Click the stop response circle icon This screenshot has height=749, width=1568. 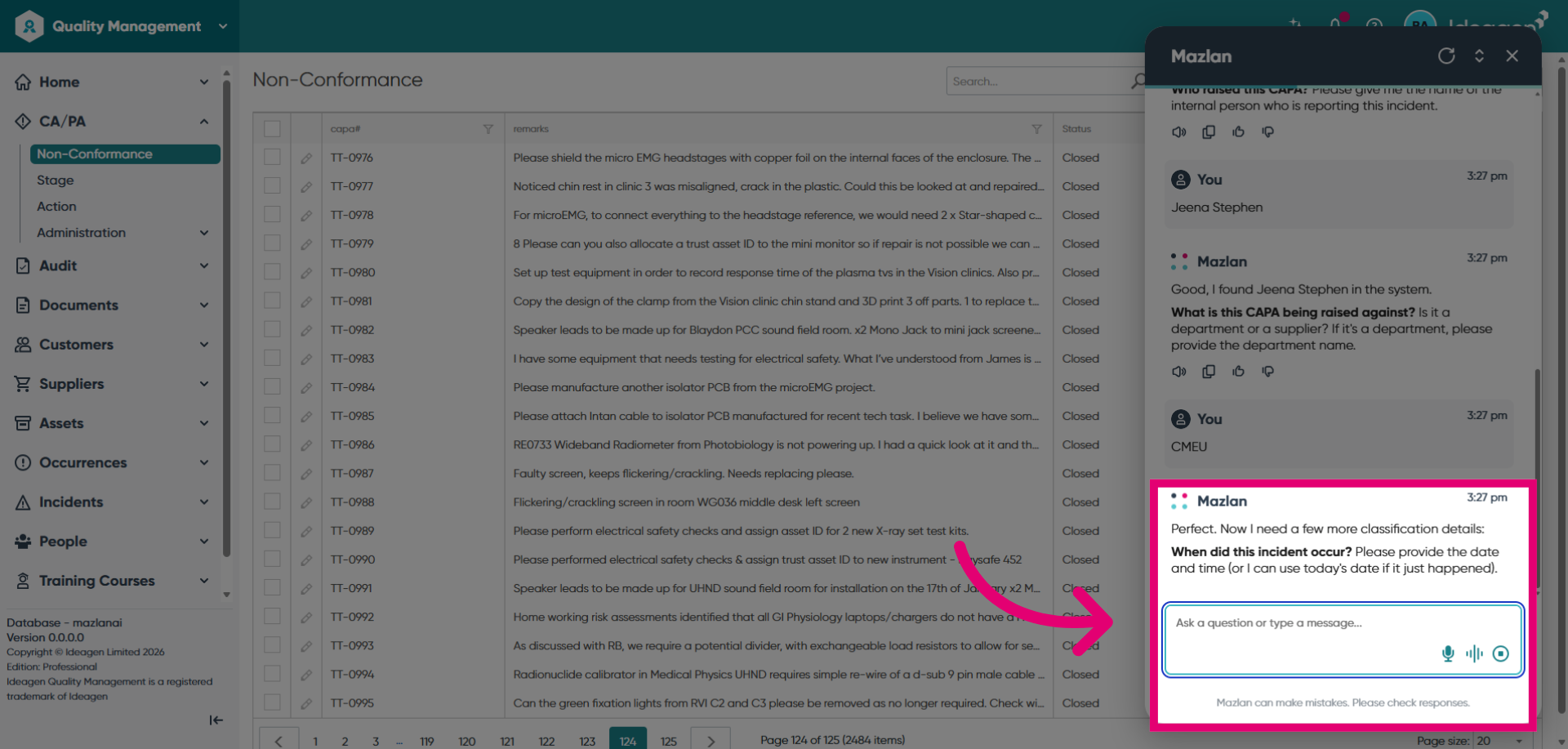(1501, 653)
